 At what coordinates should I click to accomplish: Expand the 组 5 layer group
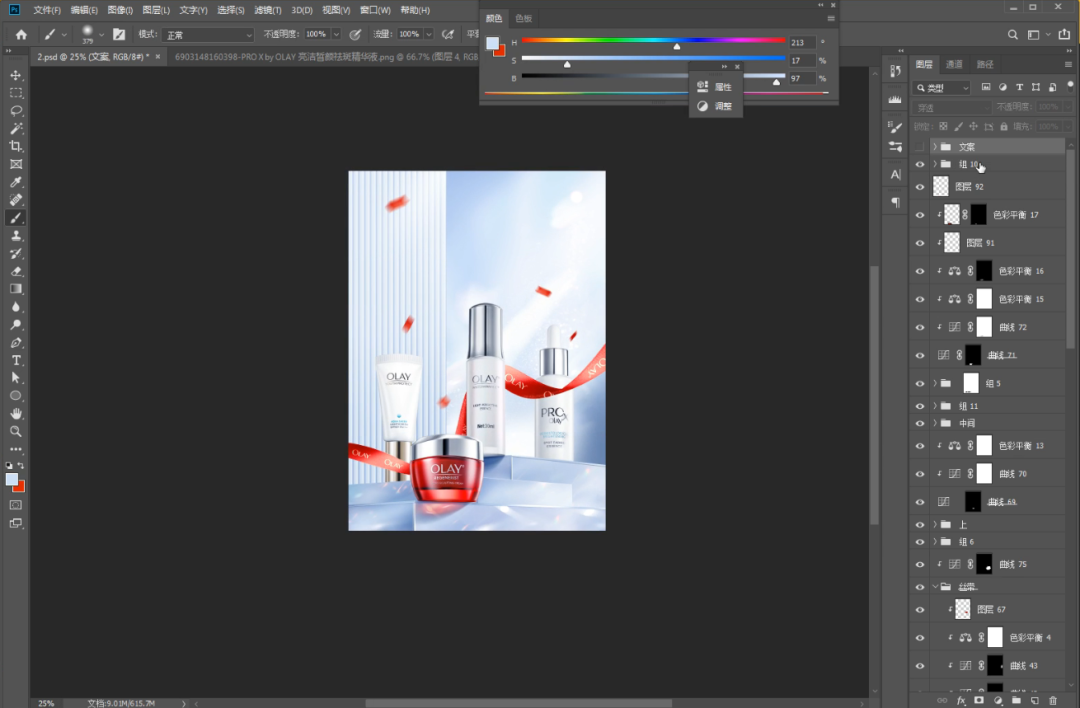tap(935, 383)
